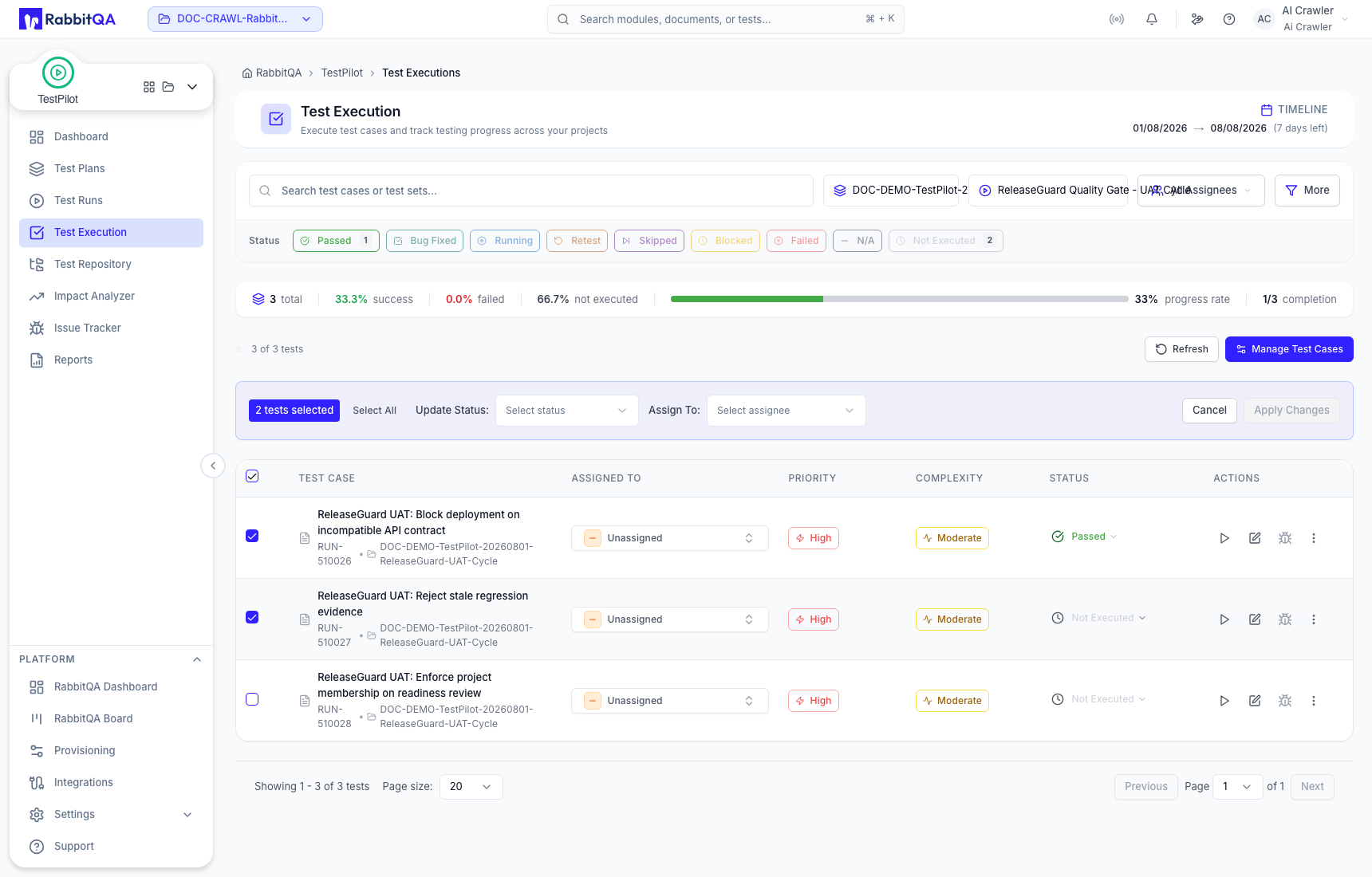Edit test RUN-510027 pencil icon

pyautogui.click(x=1255, y=619)
